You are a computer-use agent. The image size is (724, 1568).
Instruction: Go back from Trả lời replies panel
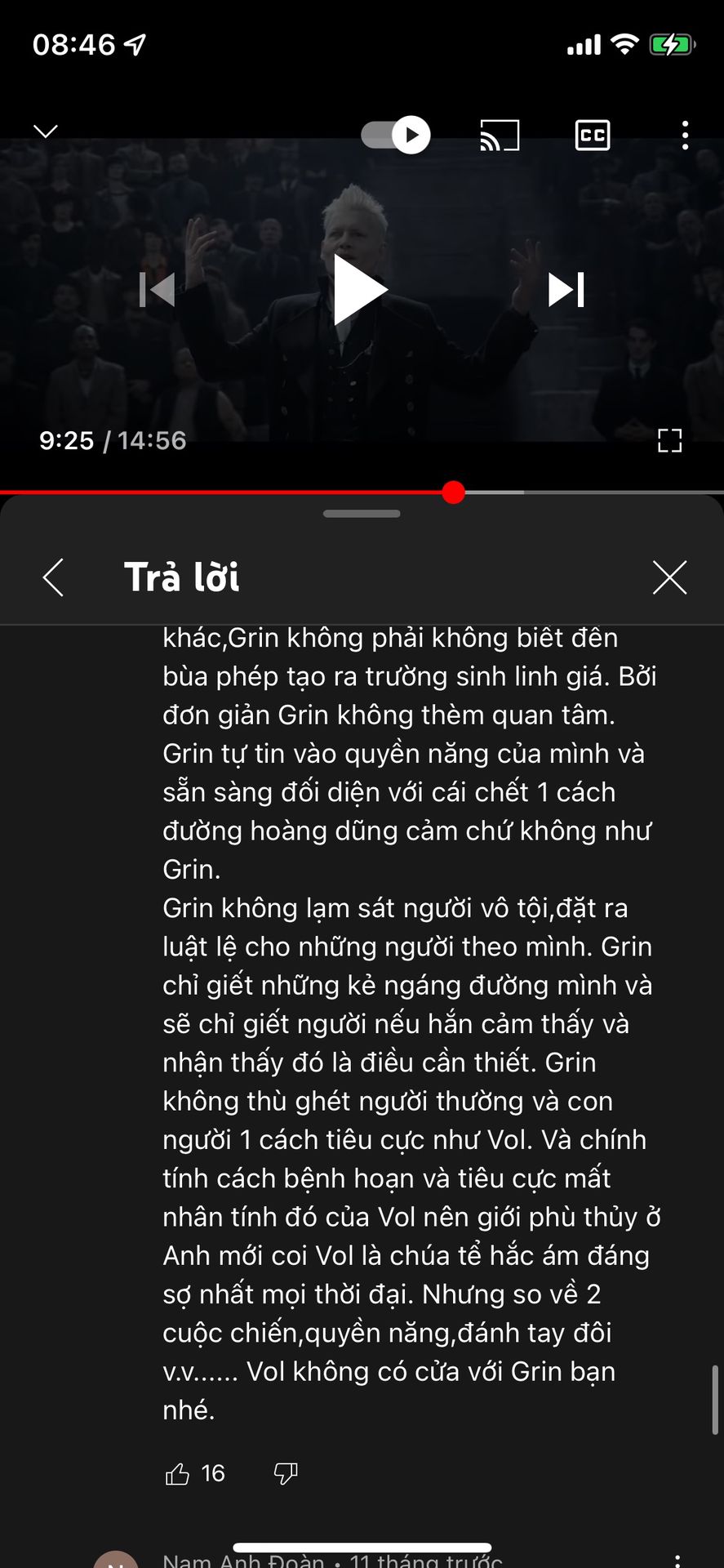pyautogui.click(x=53, y=577)
